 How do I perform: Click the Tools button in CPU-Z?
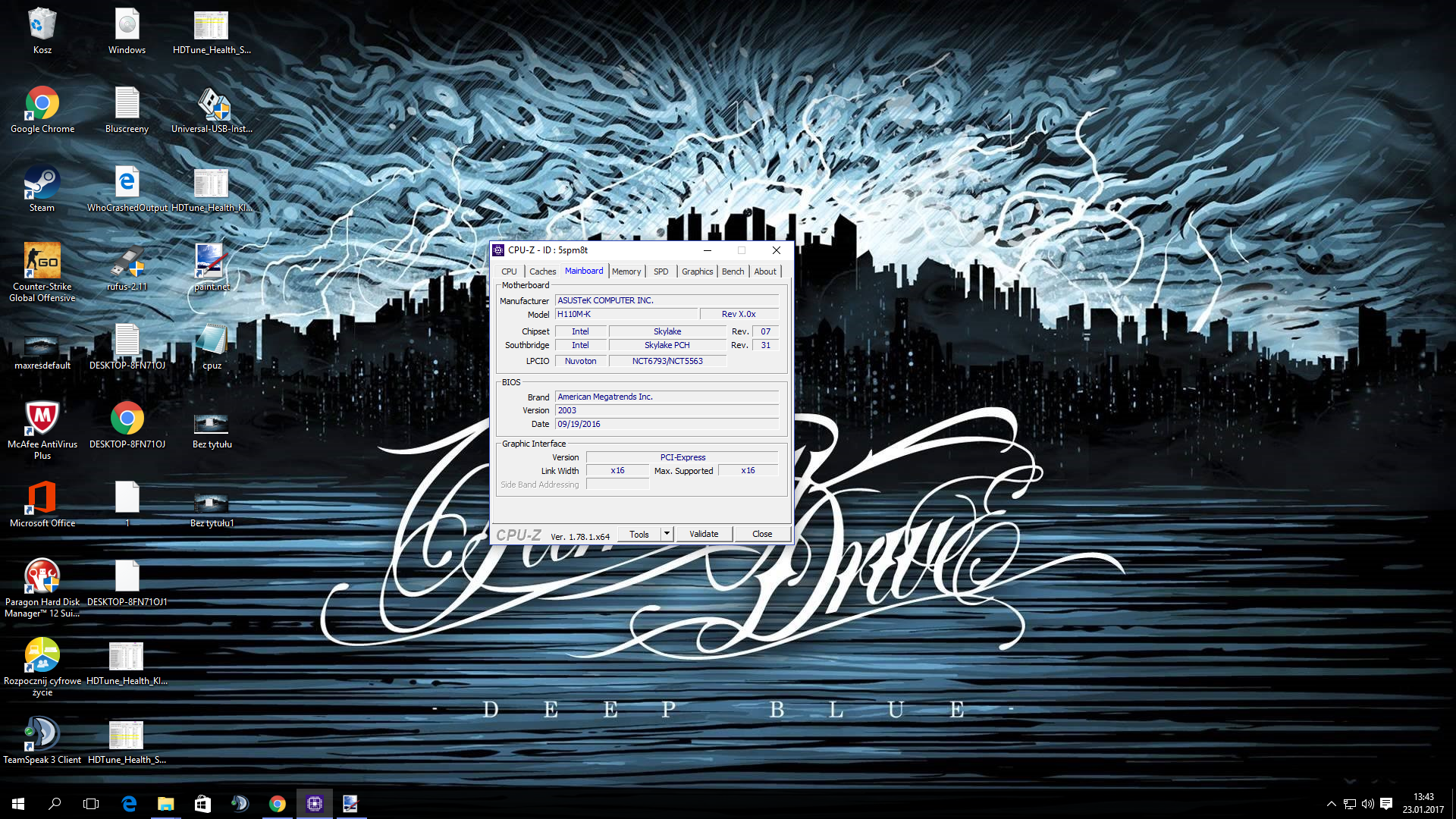coord(639,534)
